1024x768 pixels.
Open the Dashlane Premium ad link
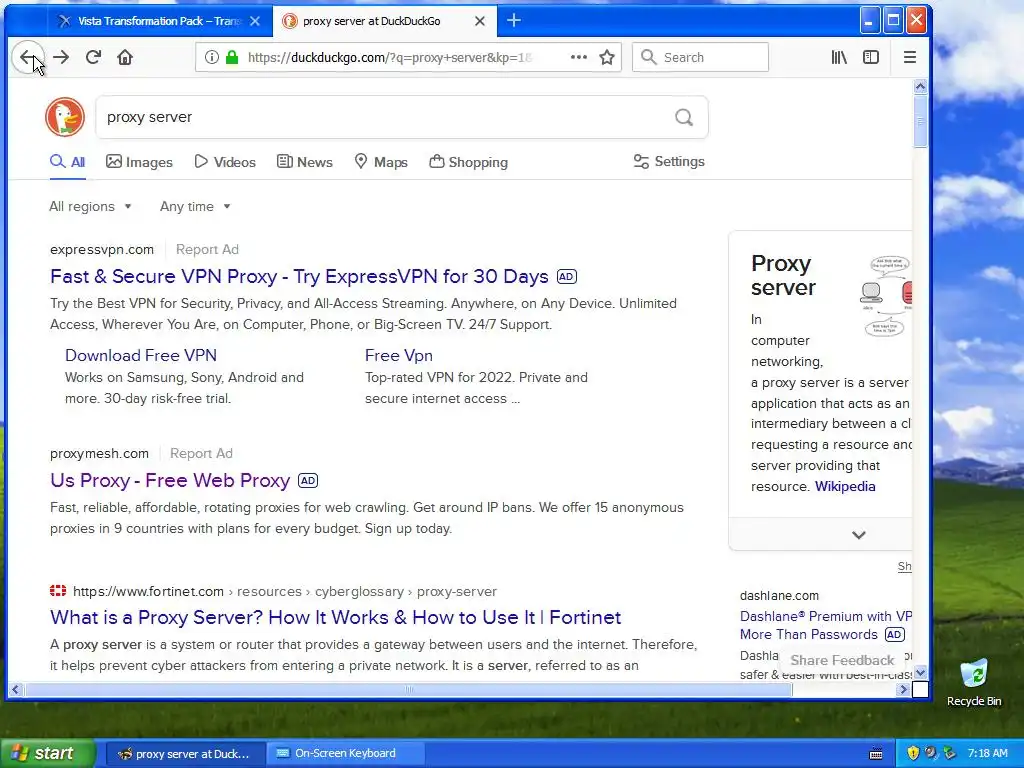826,625
